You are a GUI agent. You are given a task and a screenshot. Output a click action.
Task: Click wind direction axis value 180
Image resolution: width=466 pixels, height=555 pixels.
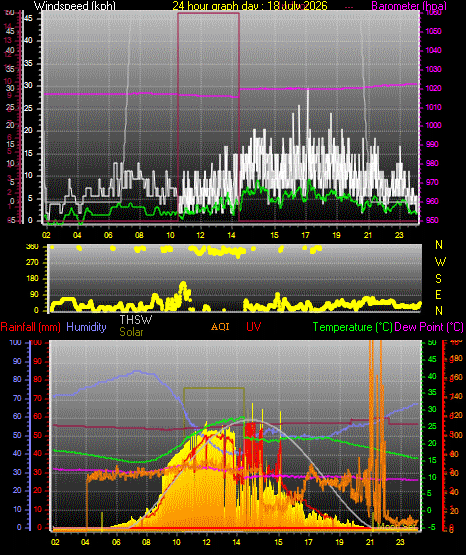(32, 279)
